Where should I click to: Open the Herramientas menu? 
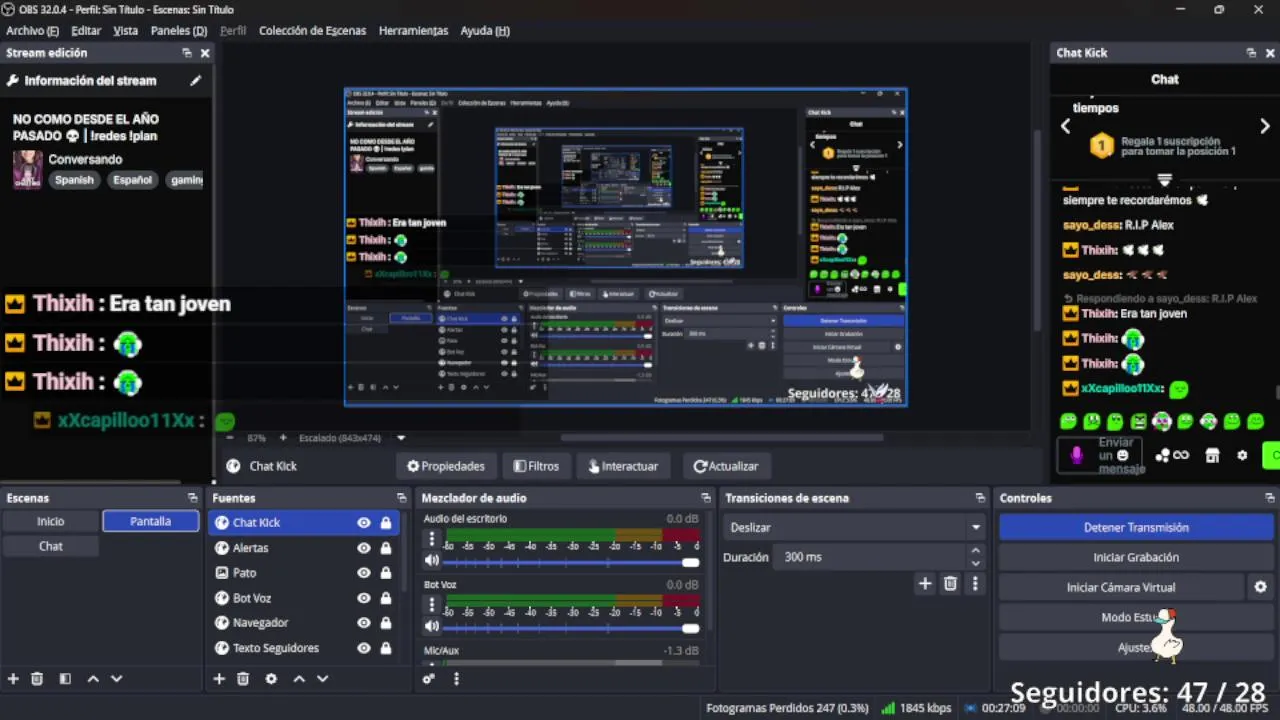(x=413, y=31)
